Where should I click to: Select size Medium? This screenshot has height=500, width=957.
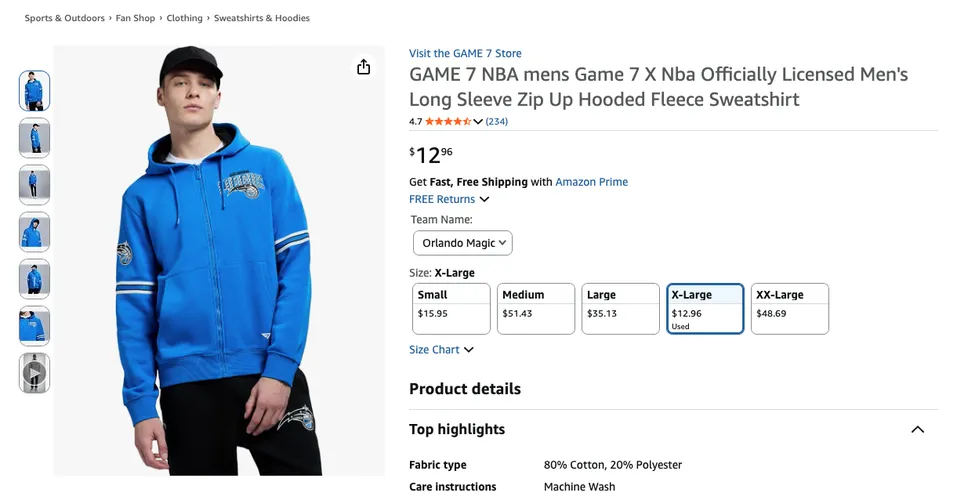(536, 309)
